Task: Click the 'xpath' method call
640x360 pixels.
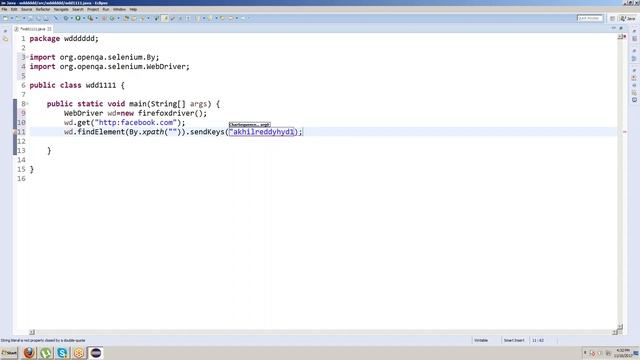Action: 153,132
